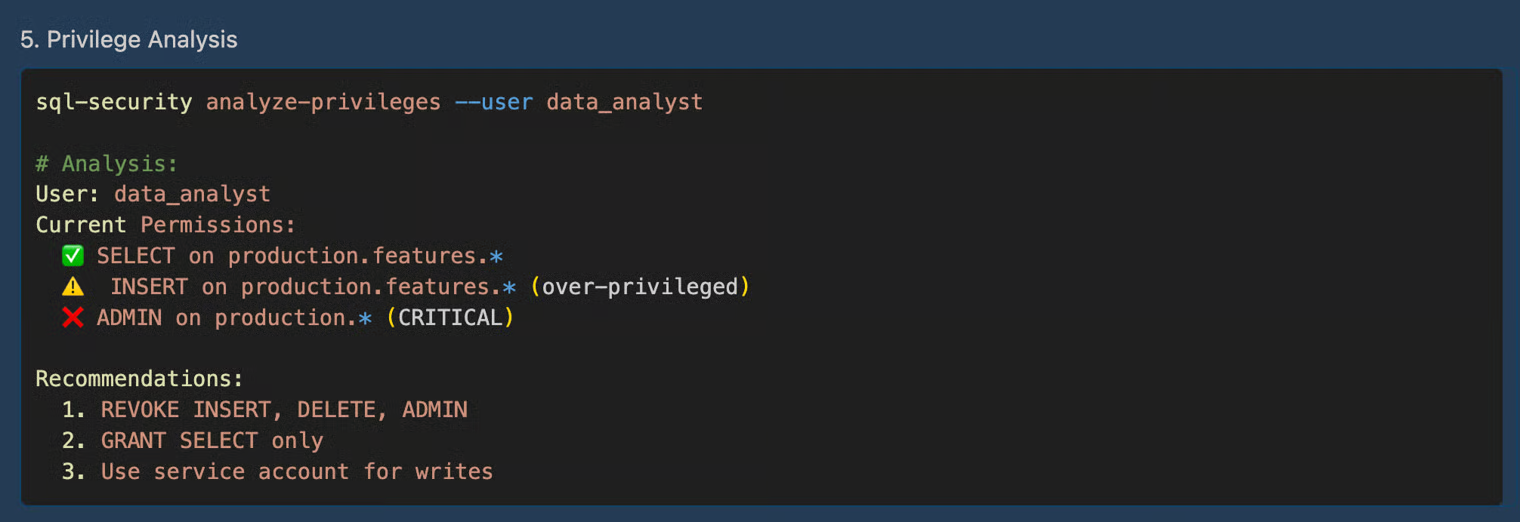Click the "Recommendations:" label
The width and height of the screenshot is (1520, 522).
(140, 379)
